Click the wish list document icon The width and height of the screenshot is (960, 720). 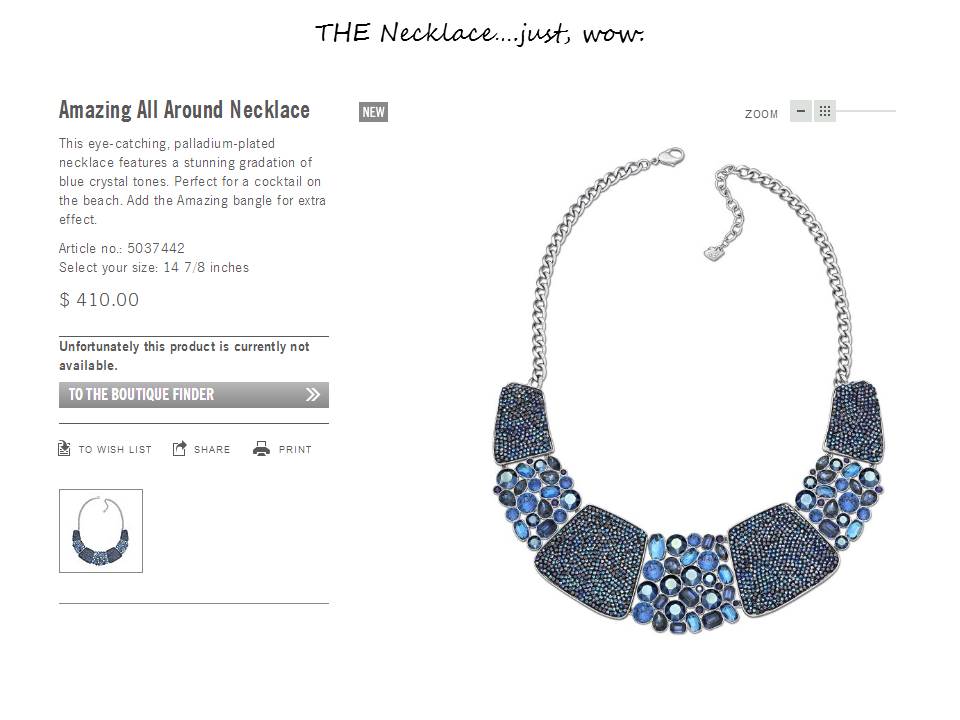coord(64,449)
